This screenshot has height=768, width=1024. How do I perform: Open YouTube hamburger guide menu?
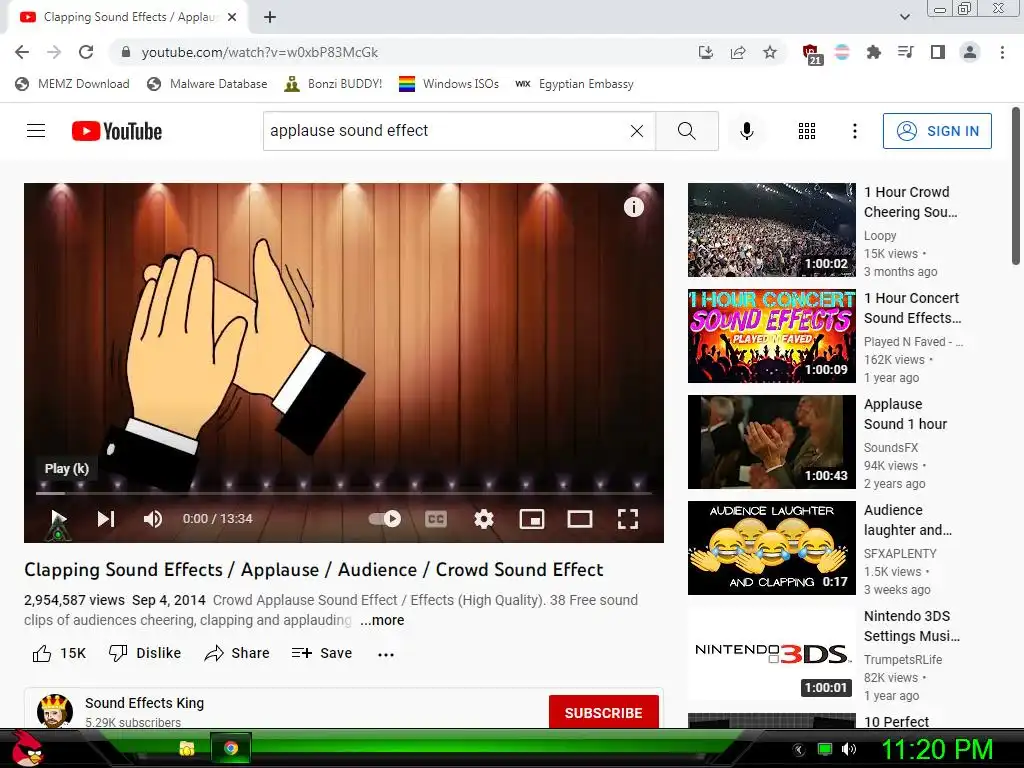pyautogui.click(x=36, y=131)
